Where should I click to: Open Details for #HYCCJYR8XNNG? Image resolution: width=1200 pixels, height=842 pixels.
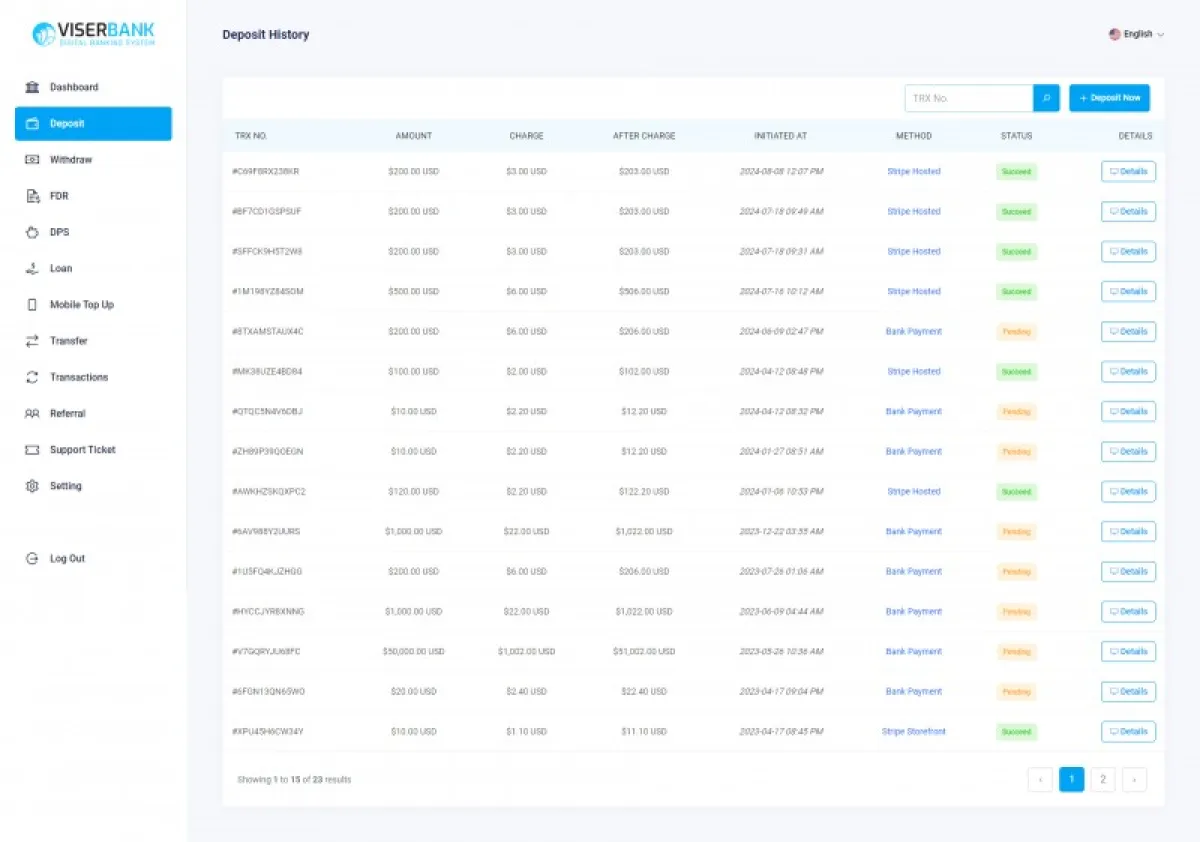click(x=1128, y=612)
